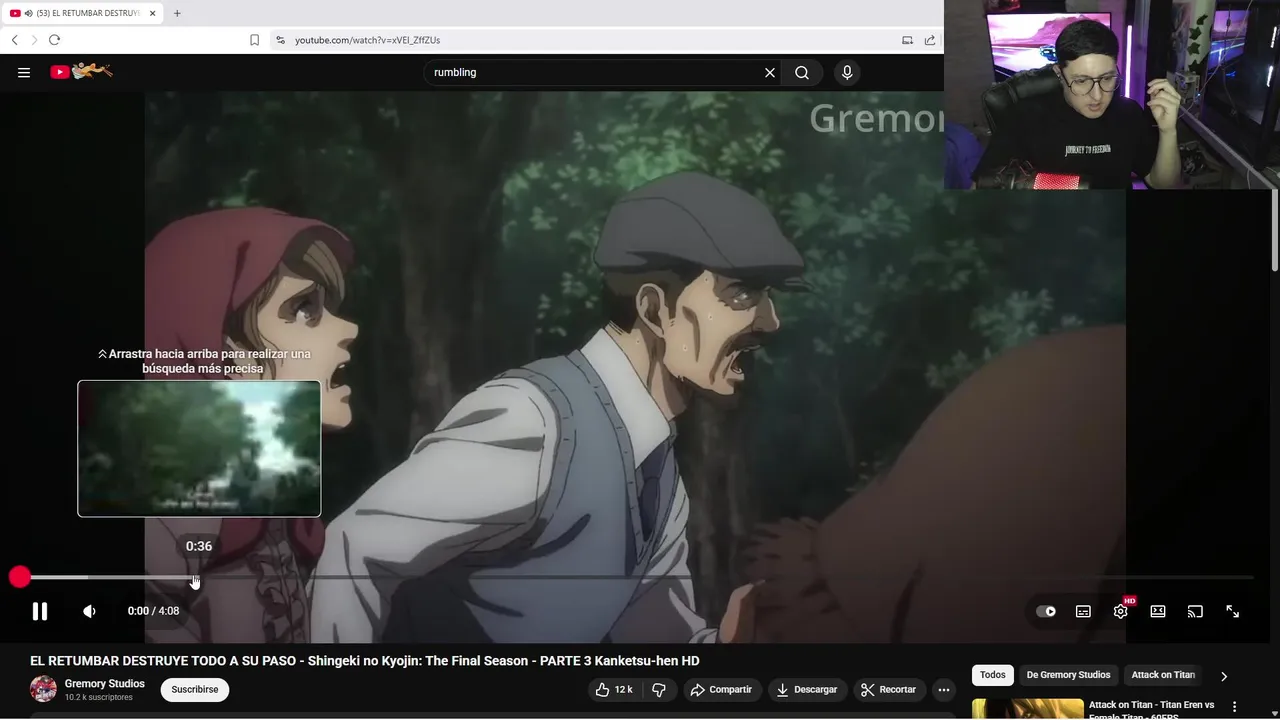The width and height of the screenshot is (1280, 720).
Task: Like the video with 12 k
Action: (613, 689)
